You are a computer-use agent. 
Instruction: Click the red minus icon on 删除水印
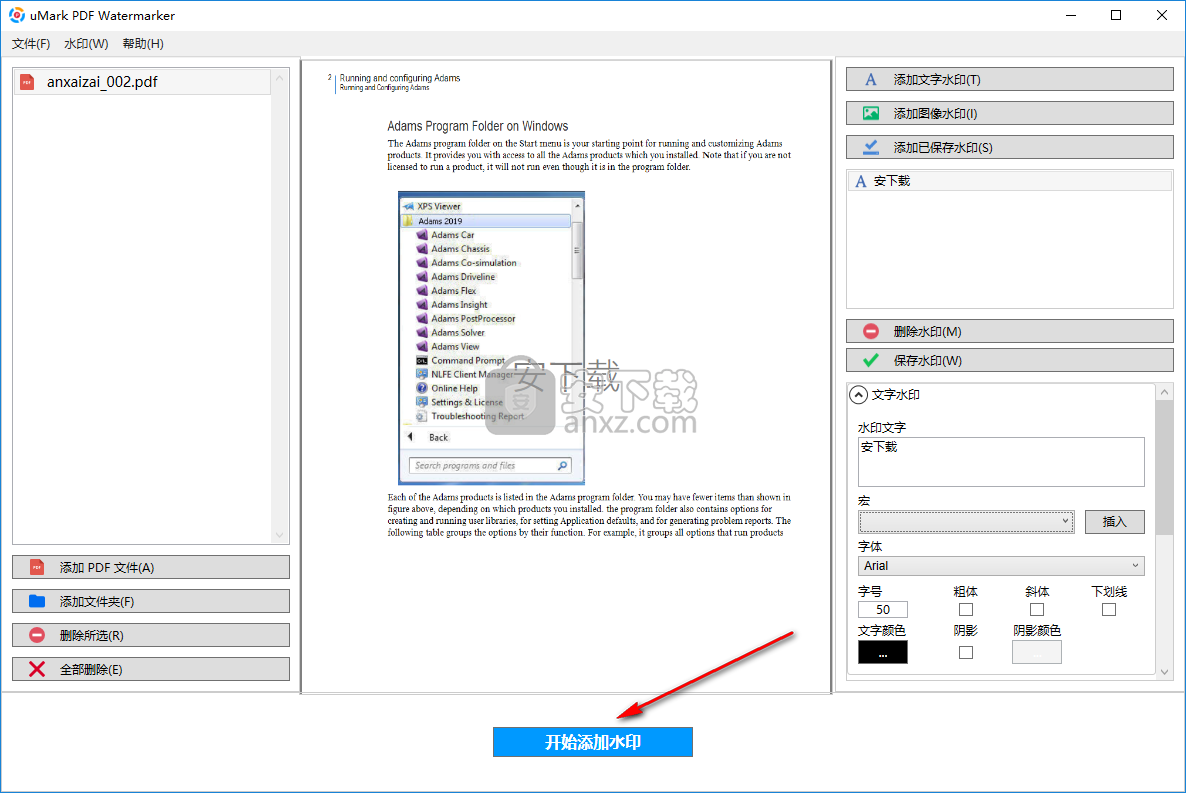(x=871, y=331)
